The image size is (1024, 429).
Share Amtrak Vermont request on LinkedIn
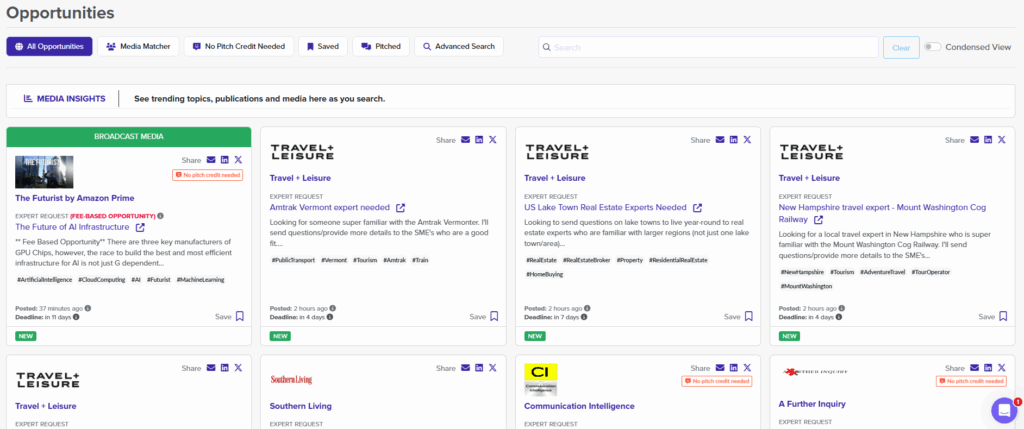480,140
